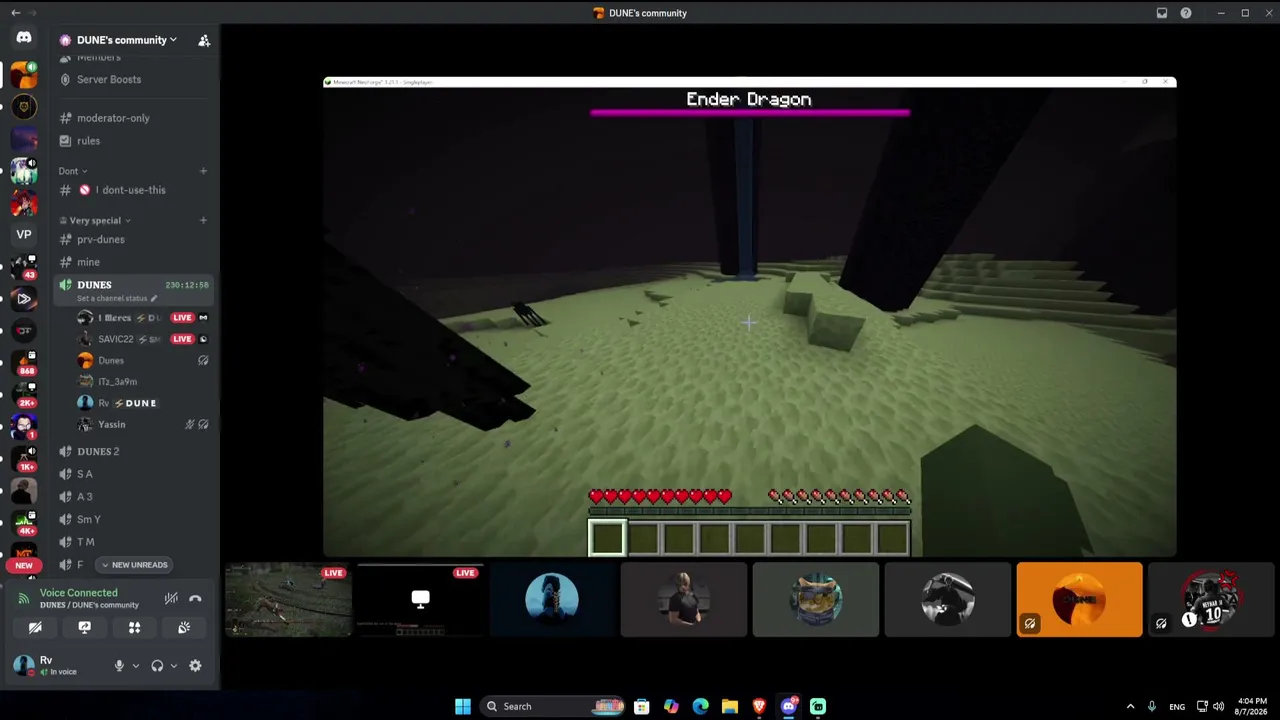The height and width of the screenshot is (720, 1280).
Task: Collapse the Very special category
Action: [x=95, y=220]
